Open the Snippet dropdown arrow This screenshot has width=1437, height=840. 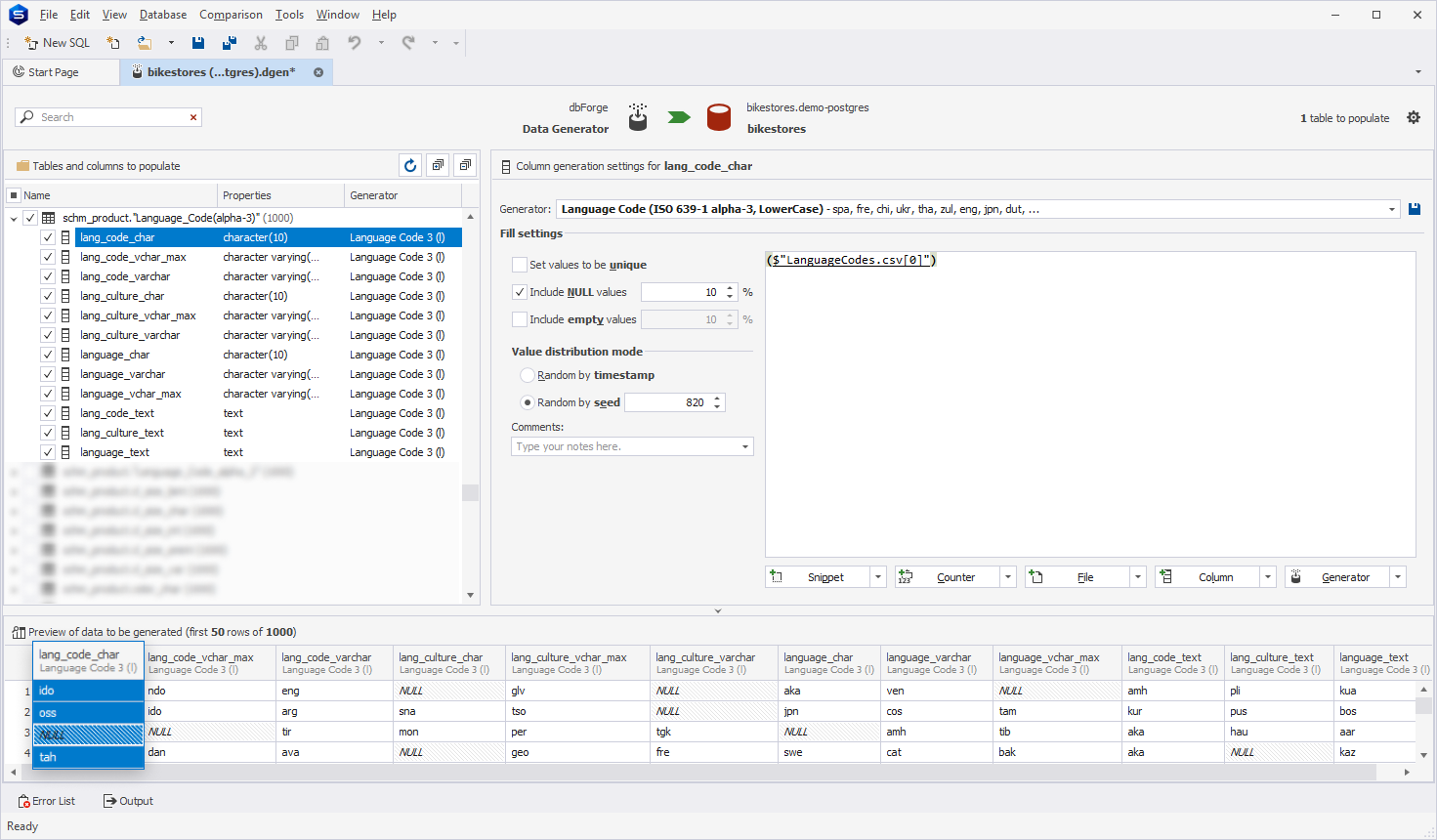pyautogui.click(x=878, y=577)
